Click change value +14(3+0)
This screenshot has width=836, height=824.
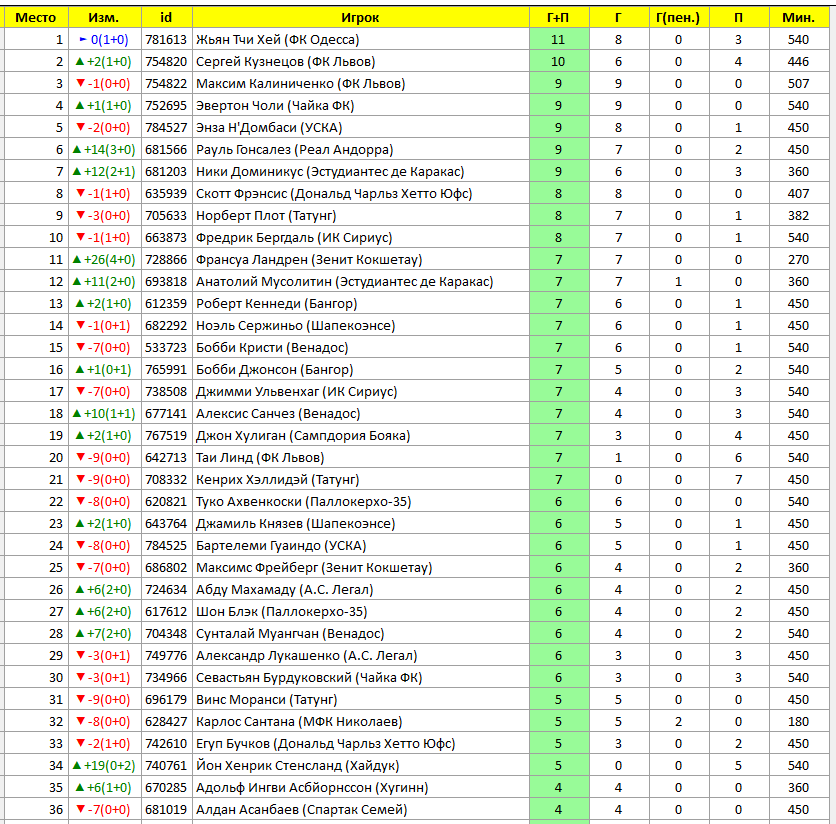[104, 149]
